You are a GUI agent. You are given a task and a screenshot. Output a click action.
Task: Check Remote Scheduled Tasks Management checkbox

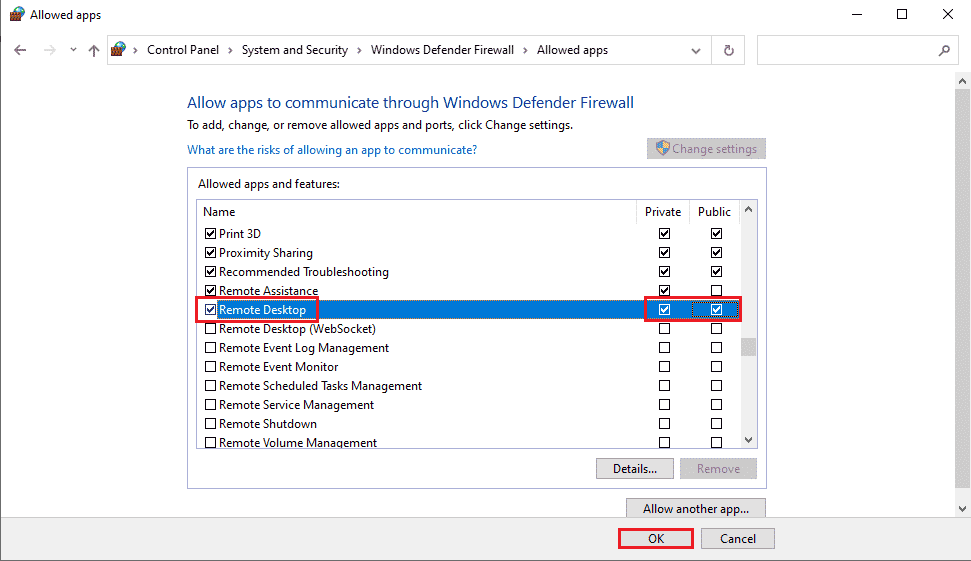[211, 386]
